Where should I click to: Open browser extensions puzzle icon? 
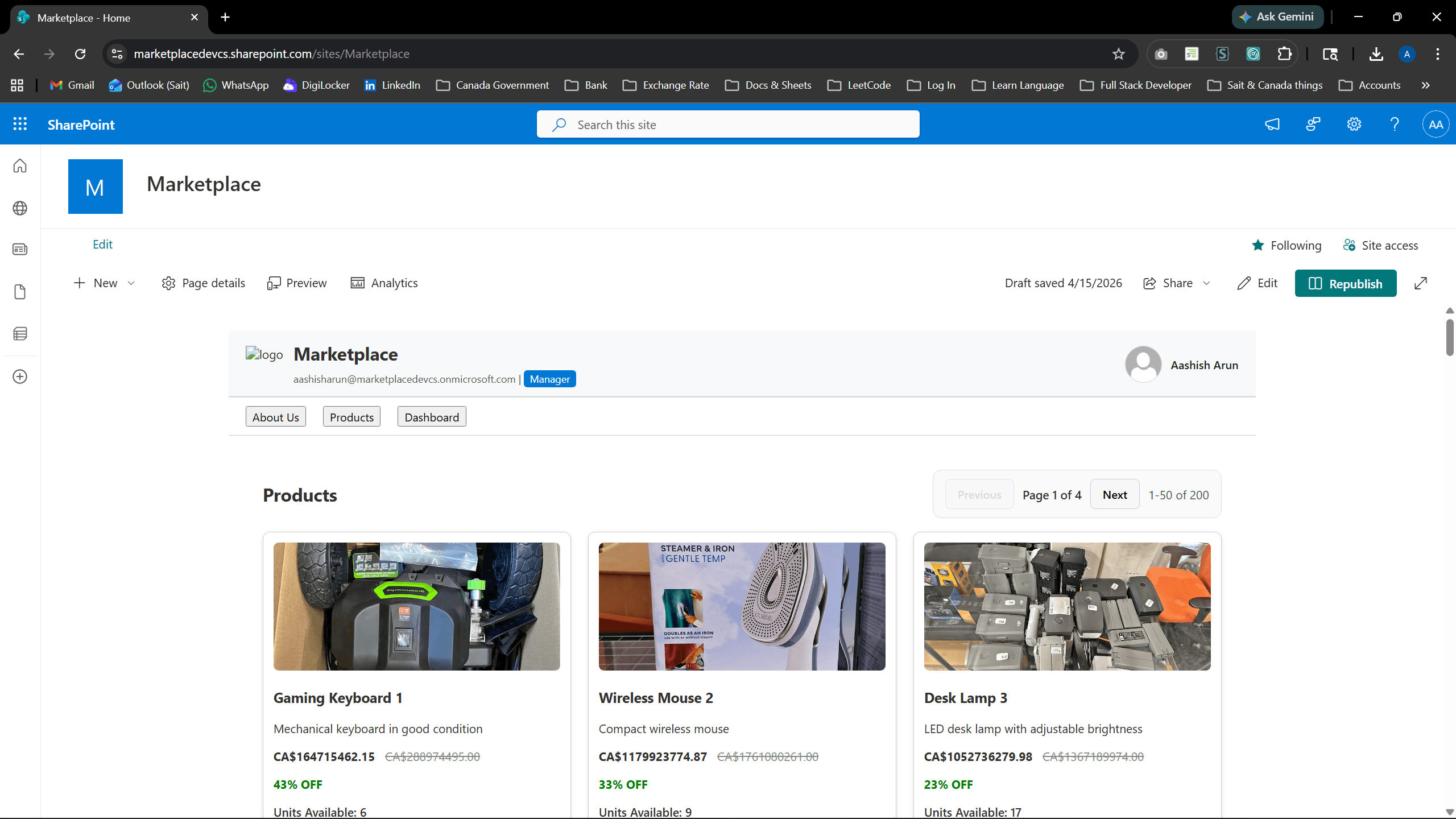click(x=1284, y=54)
